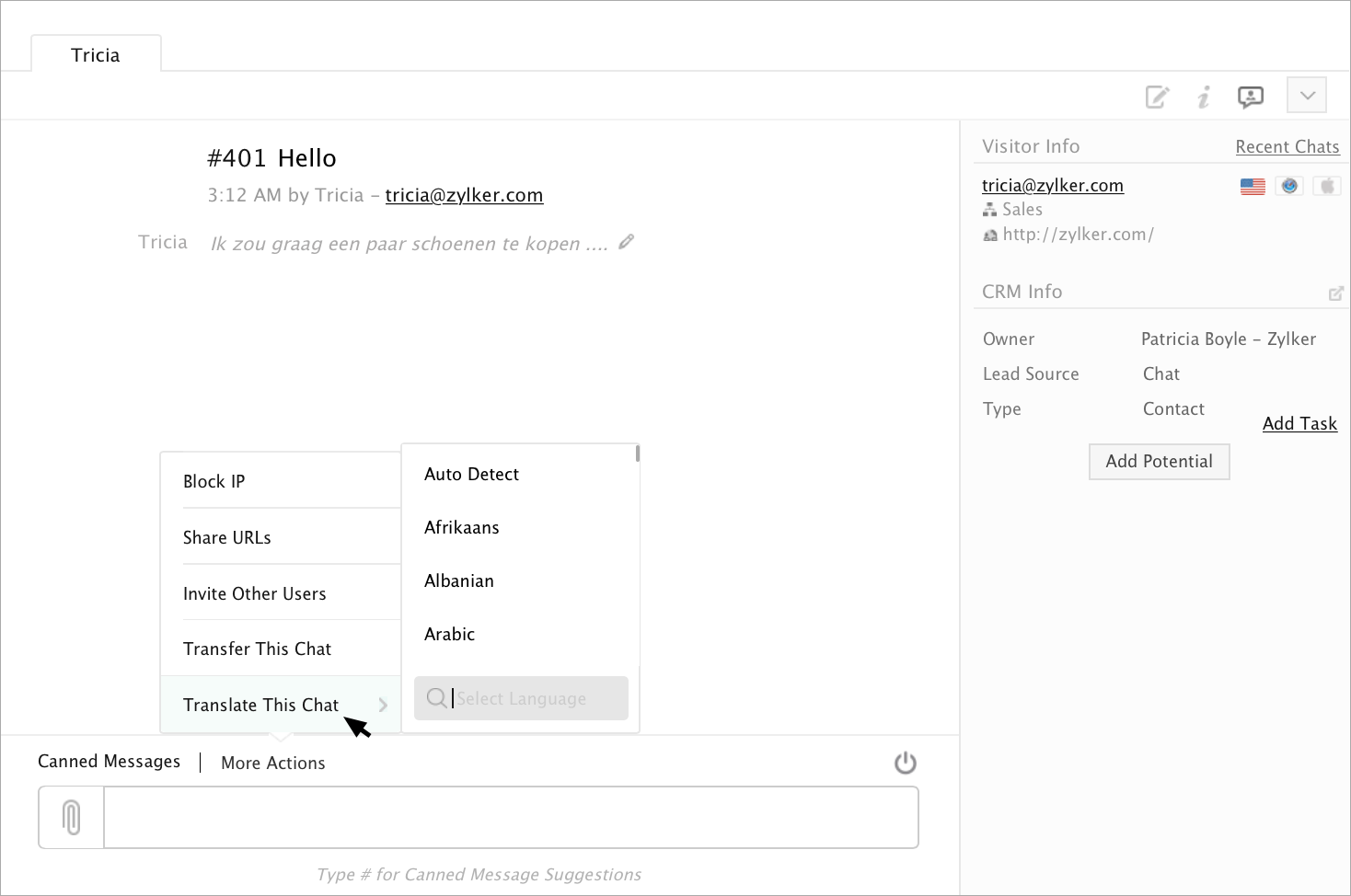The image size is (1351, 896).
Task: Click the US flag icon in Visitor Info
Action: (1253, 187)
